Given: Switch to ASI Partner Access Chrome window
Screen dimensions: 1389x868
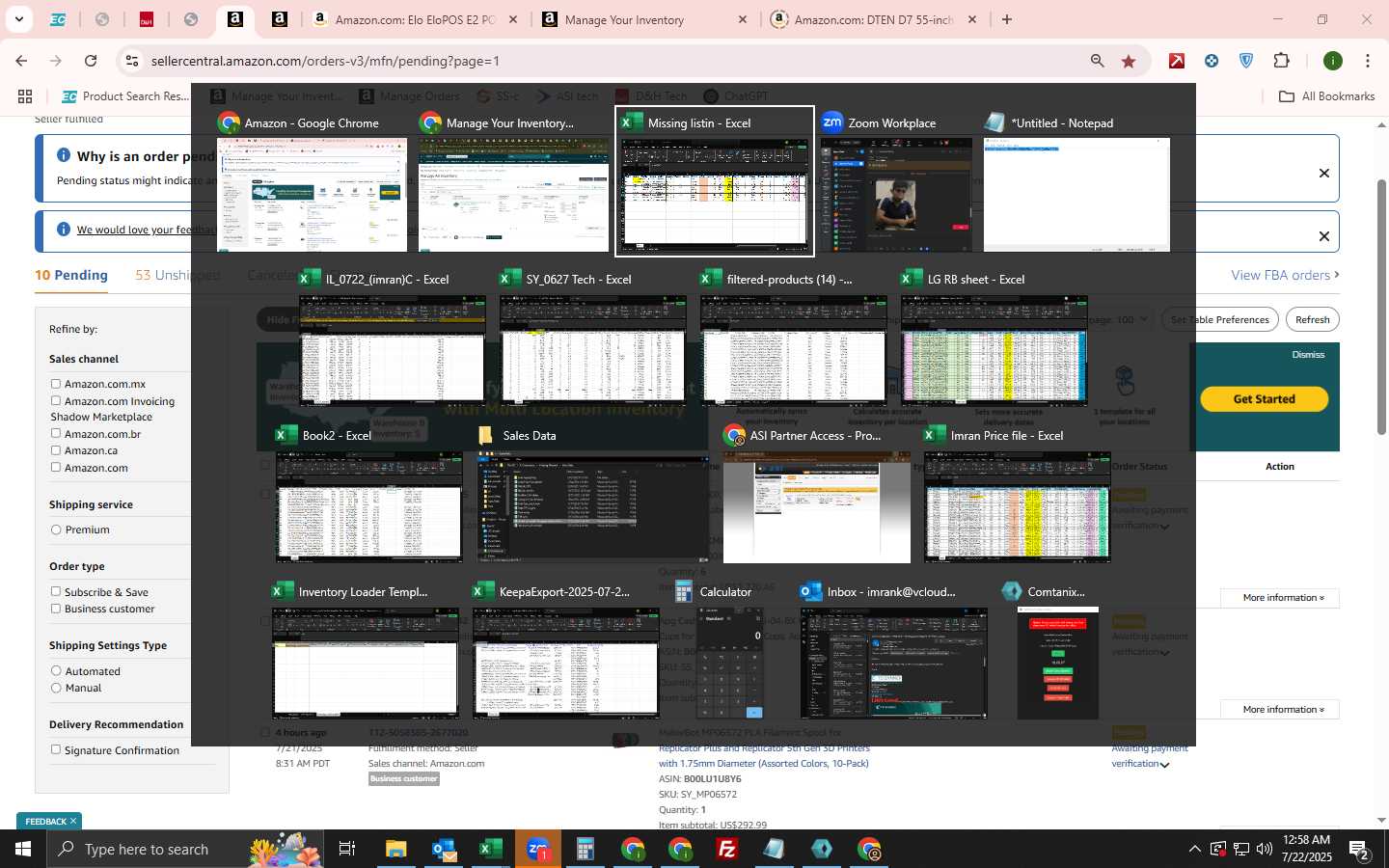Looking at the screenshot, I should click(816, 494).
